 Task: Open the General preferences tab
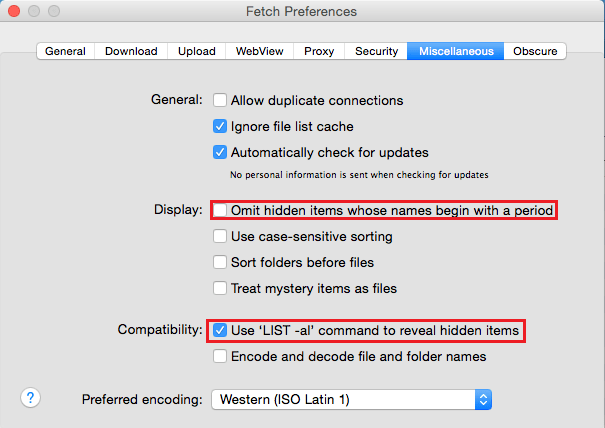[65, 51]
